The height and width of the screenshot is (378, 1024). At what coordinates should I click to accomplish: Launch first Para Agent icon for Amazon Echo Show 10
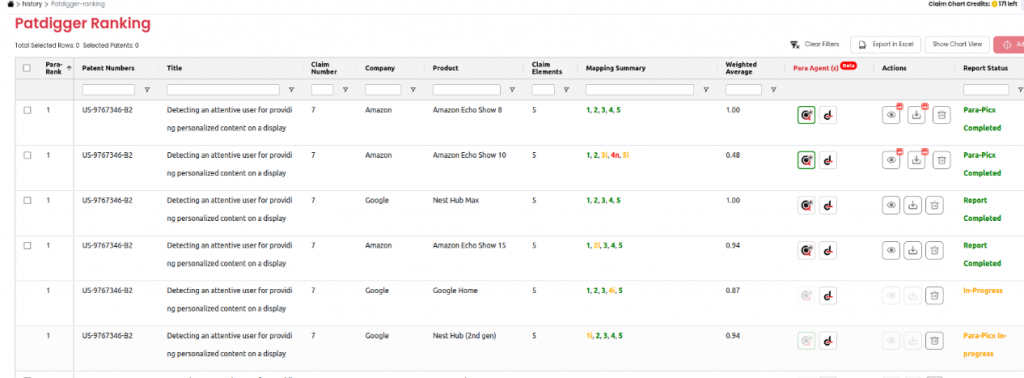[806, 160]
